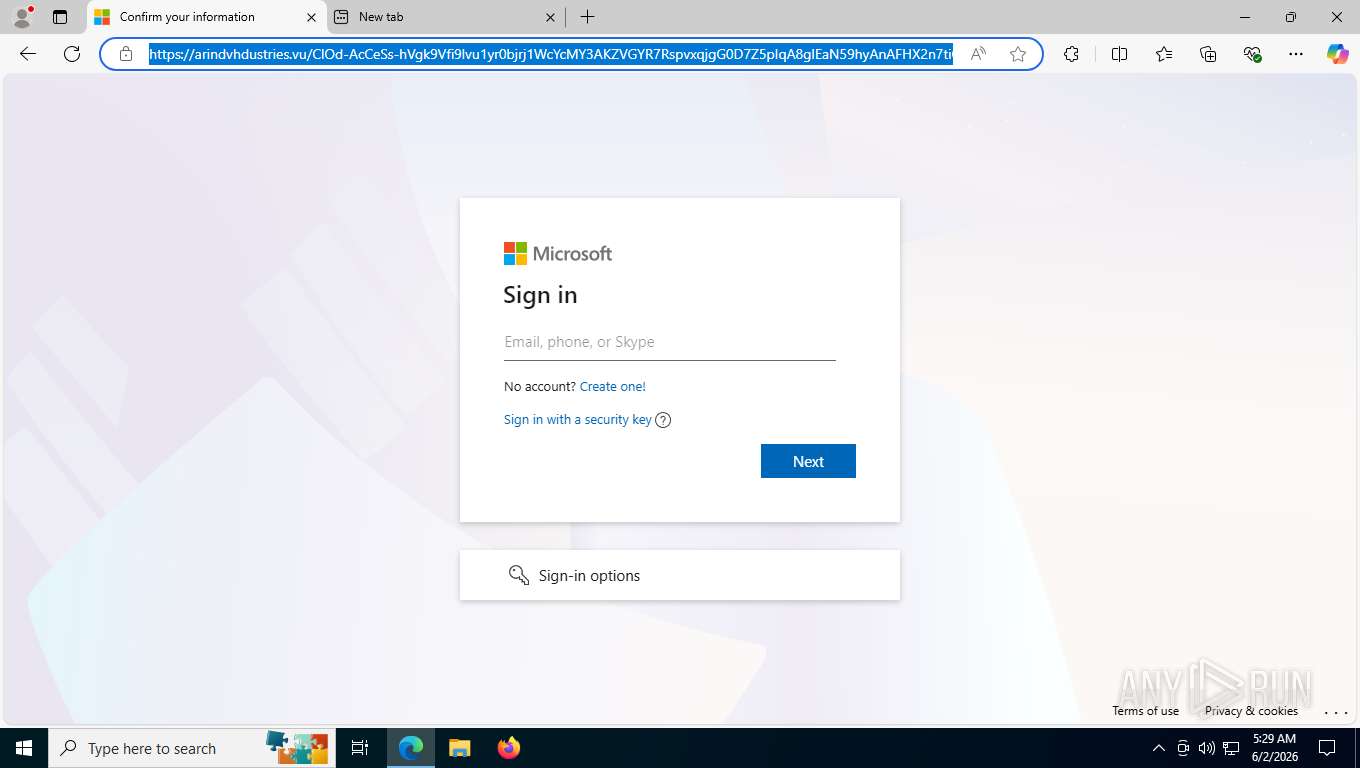Open the notifications center icon
The width and height of the screenshot is (1360, 768).
point(1327,748)
